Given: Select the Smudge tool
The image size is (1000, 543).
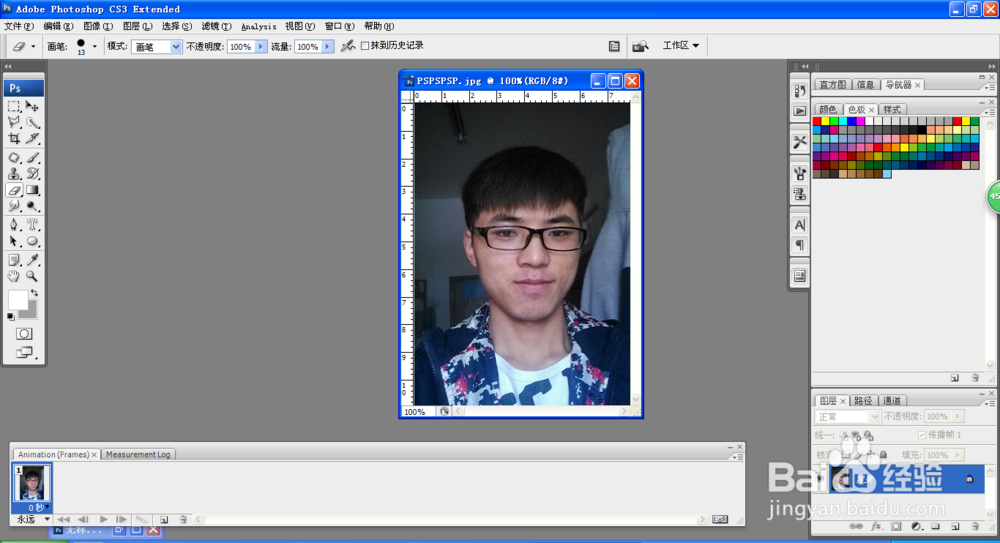Looking at the screenshot, I should point(14,205).
